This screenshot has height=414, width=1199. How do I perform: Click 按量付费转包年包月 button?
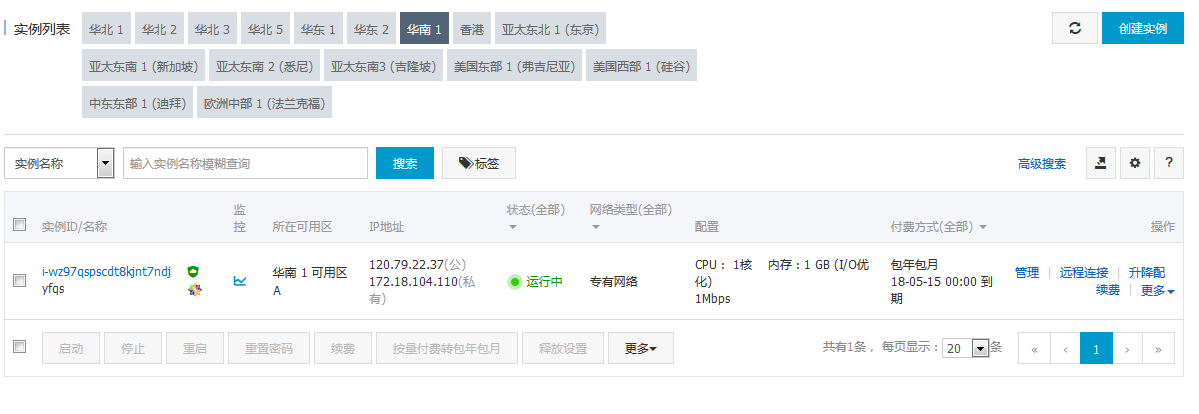[447, 348]
